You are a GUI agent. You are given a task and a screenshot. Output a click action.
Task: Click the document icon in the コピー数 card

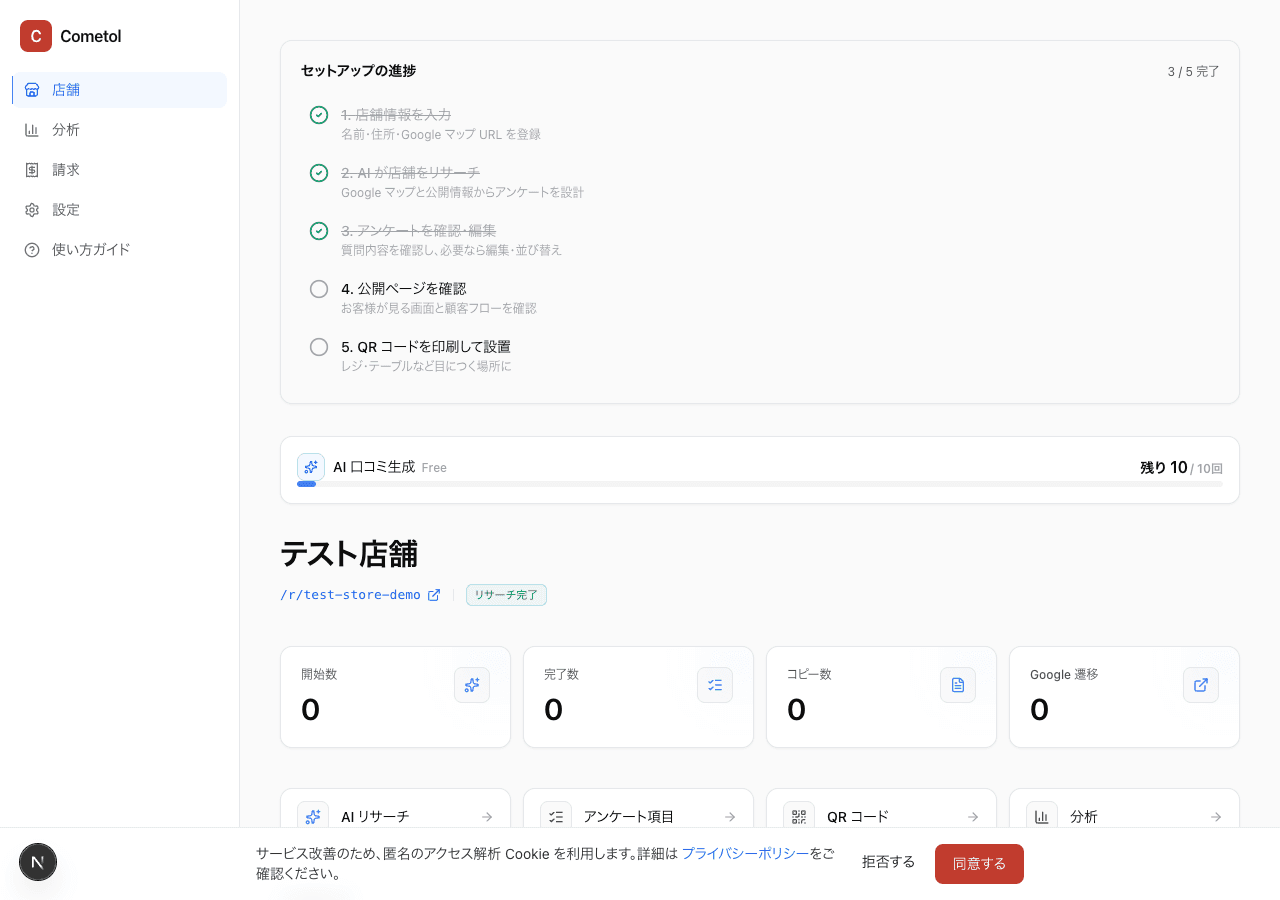(x=958, y=685)
